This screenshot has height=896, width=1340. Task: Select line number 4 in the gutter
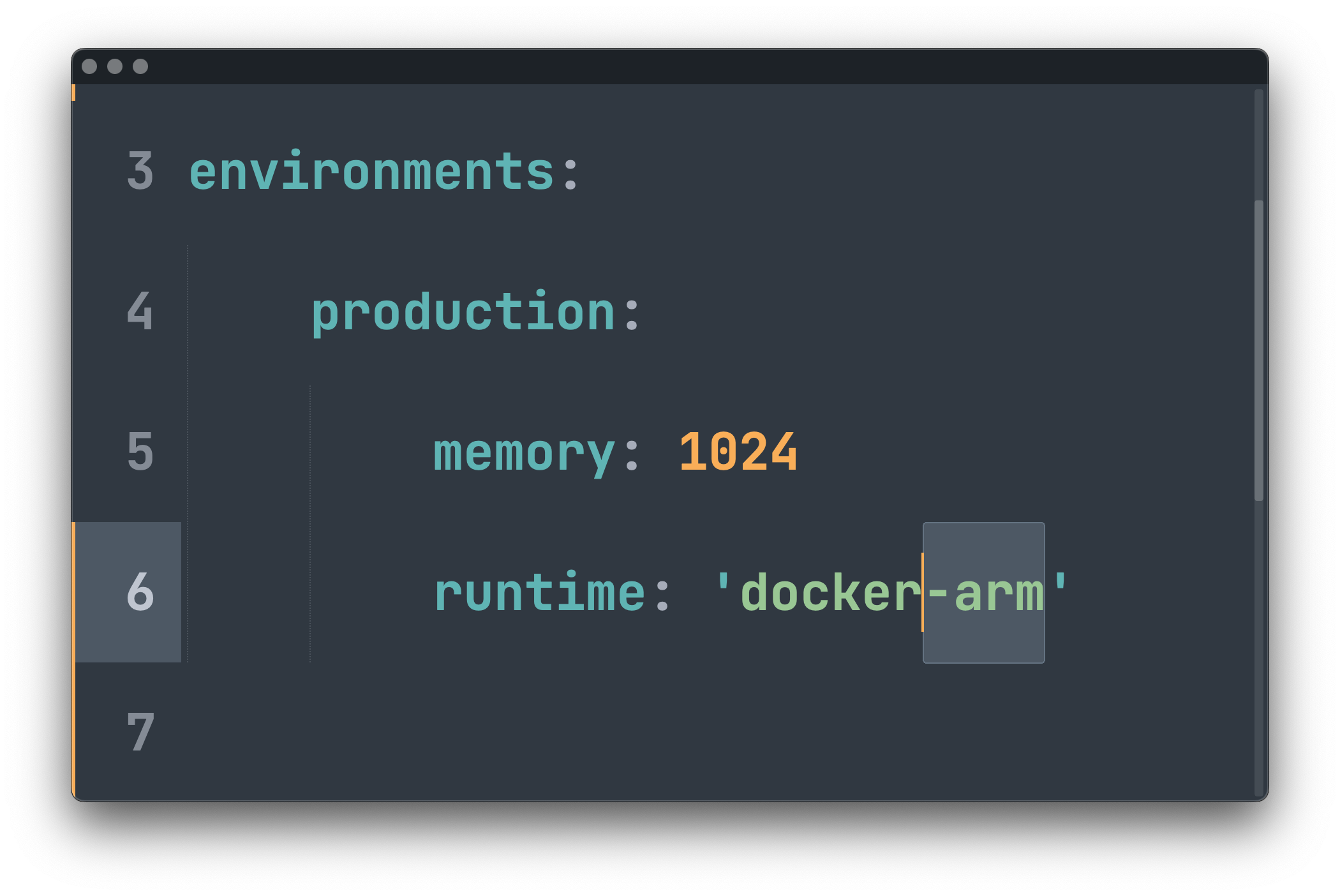(x=140, y=311)
